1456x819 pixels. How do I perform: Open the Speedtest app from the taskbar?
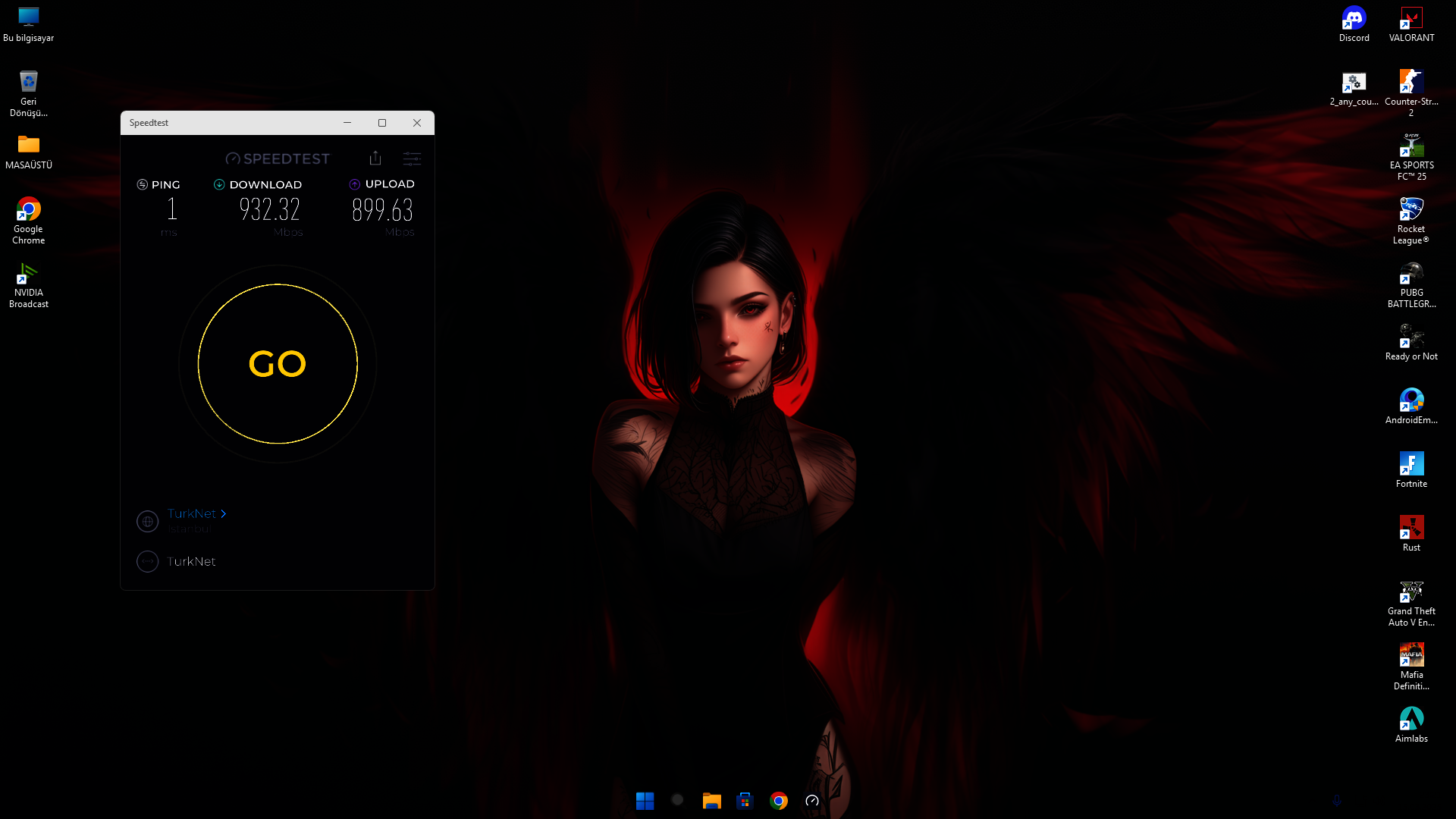coord(812,801)
